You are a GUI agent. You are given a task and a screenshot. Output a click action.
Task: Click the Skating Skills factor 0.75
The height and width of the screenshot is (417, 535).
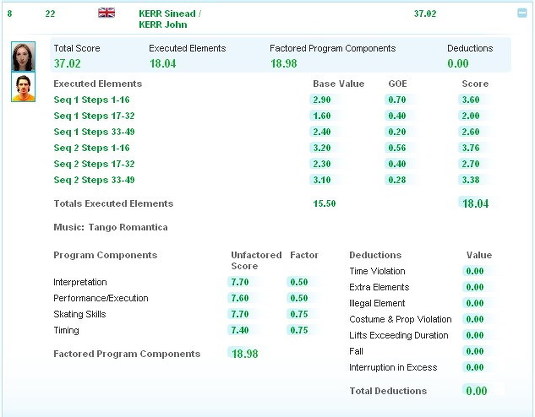pyautogui.click(x=299, y=314)
